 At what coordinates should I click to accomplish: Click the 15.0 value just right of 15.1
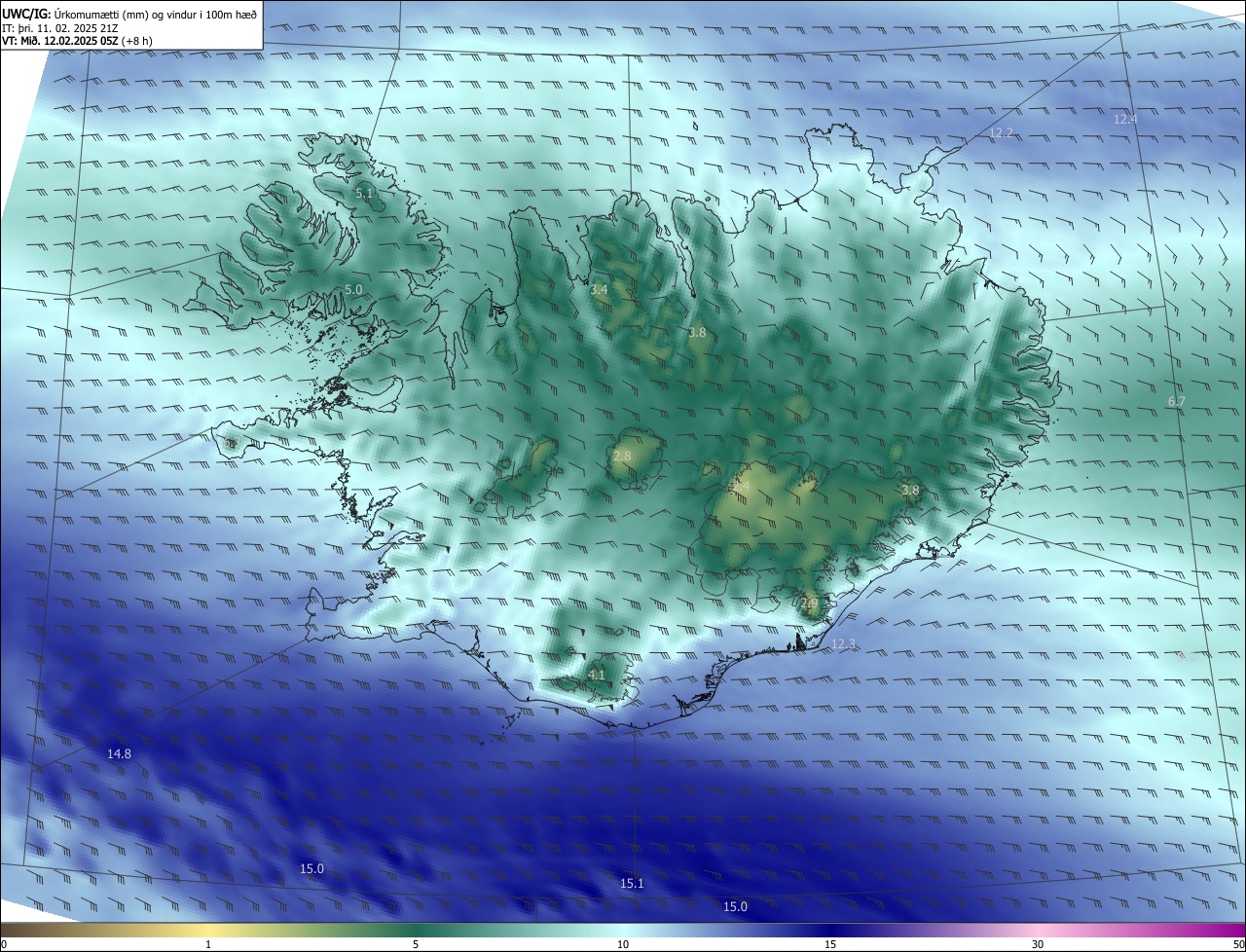coord(735,906)
